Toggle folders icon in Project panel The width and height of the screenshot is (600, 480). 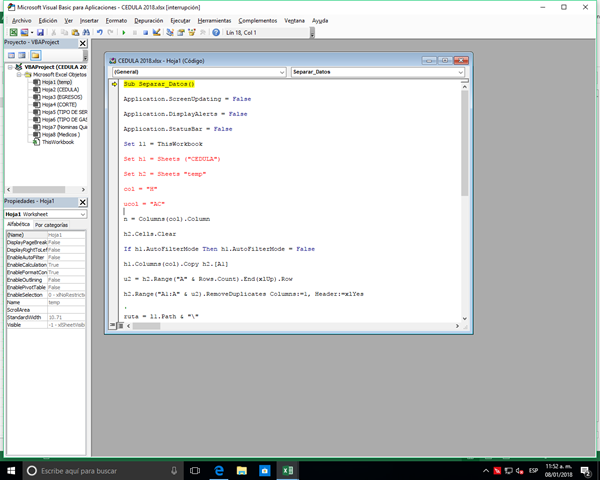coord(35,55)
